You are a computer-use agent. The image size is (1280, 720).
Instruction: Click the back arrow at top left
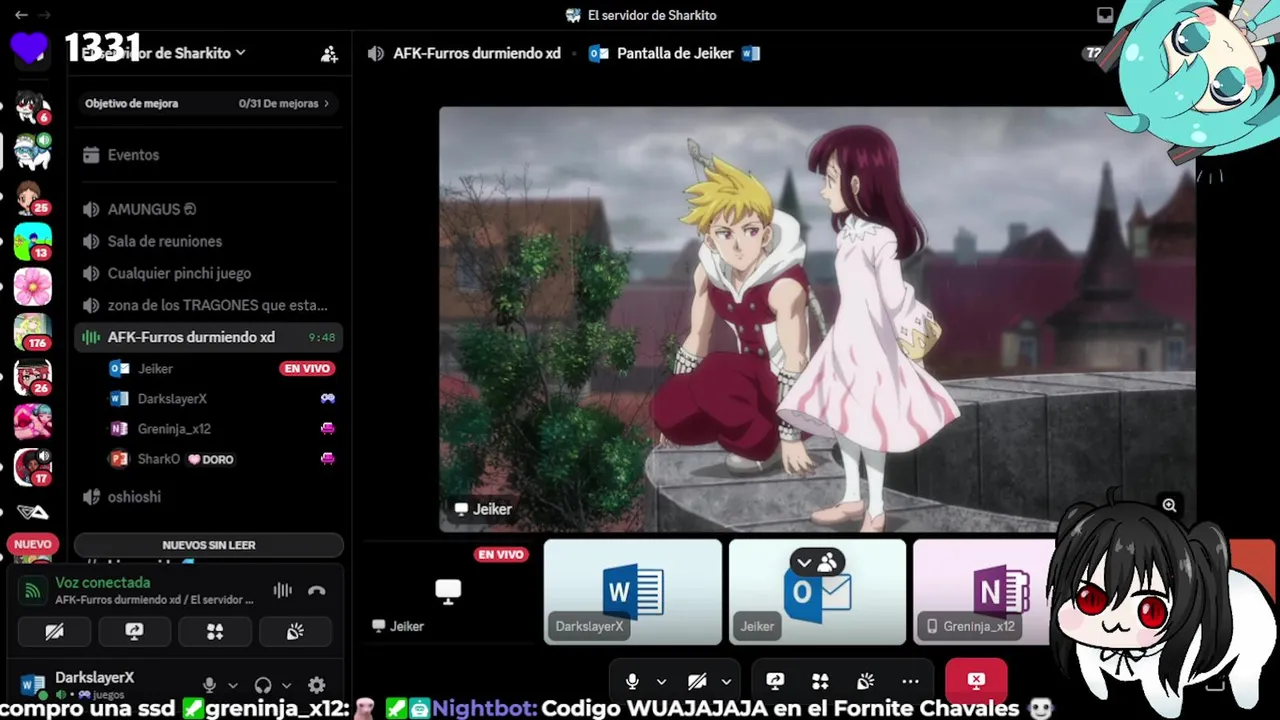[21, 15]
